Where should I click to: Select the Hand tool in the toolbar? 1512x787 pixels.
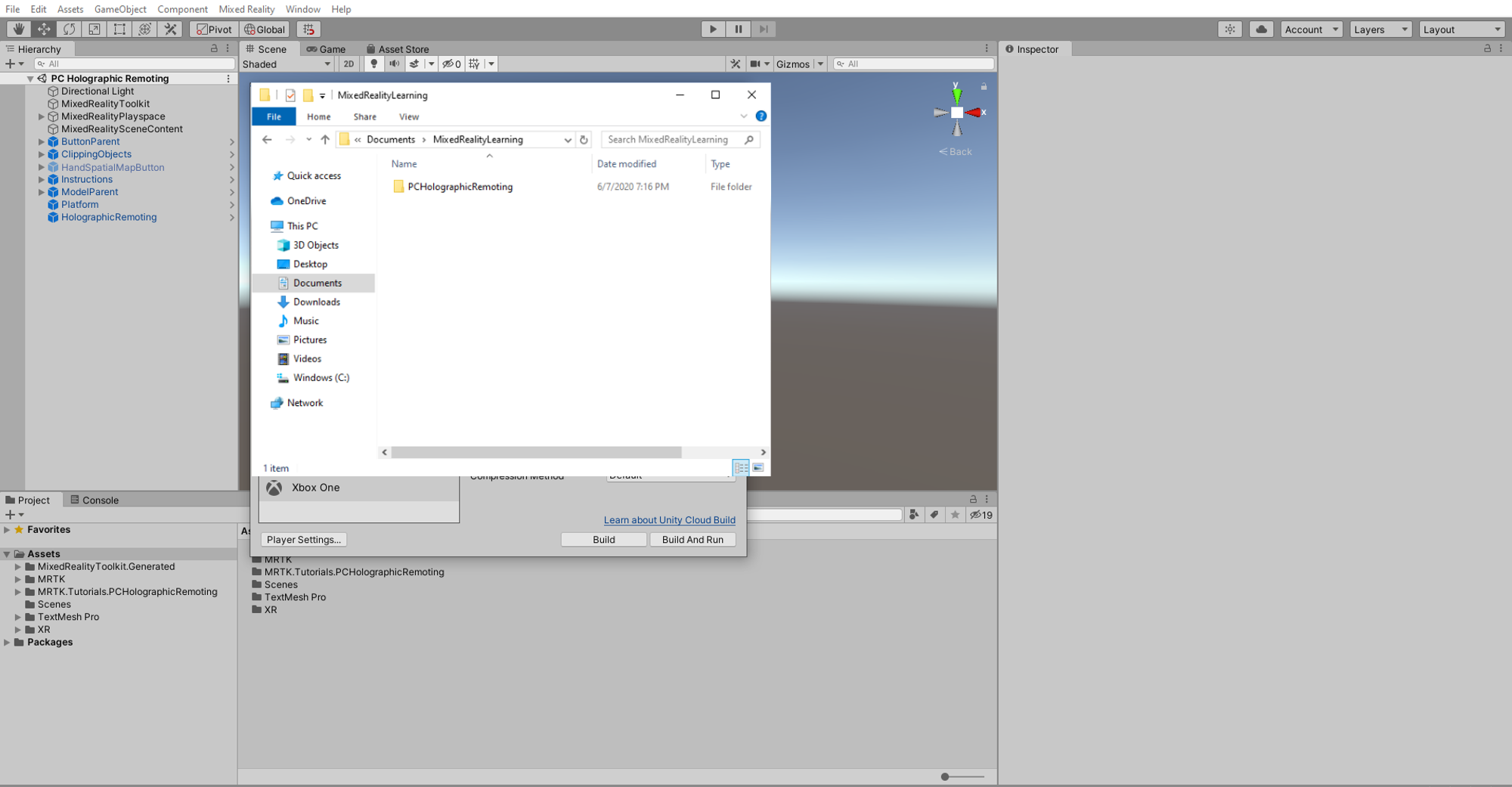pos(18,29)
